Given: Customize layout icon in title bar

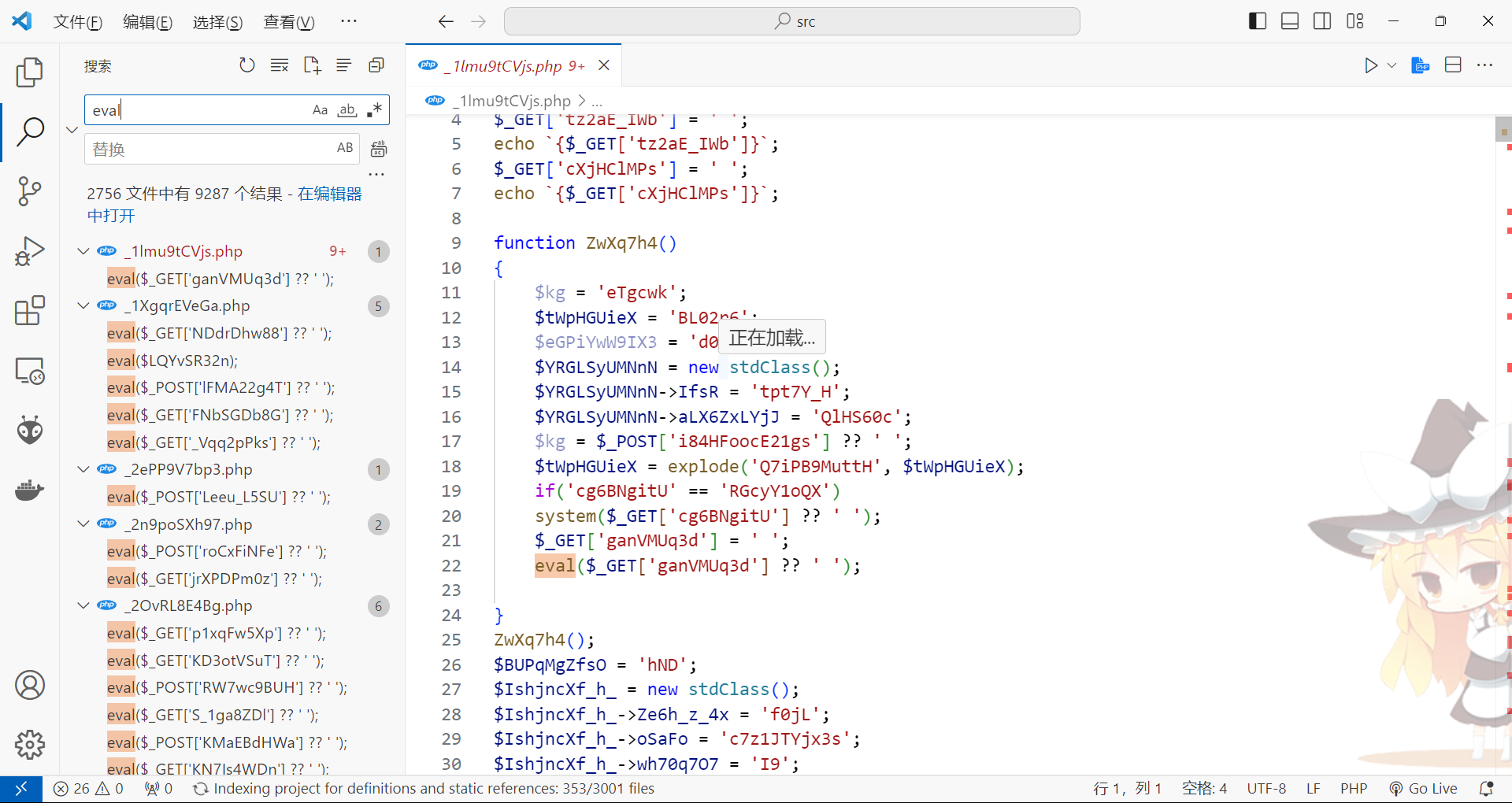Looking at the screenshot, I should (1355, 21).
